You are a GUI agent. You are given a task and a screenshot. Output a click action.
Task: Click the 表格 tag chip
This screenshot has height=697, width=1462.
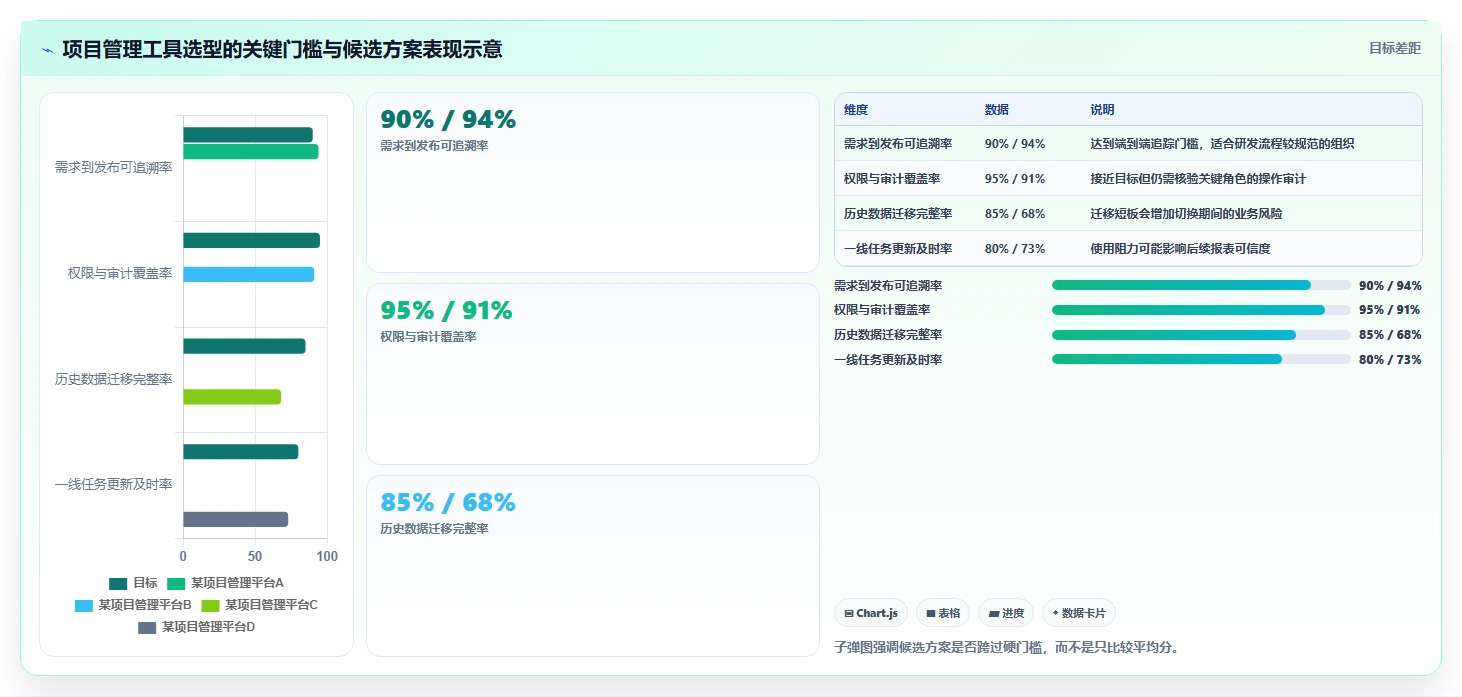coord(943,613)
